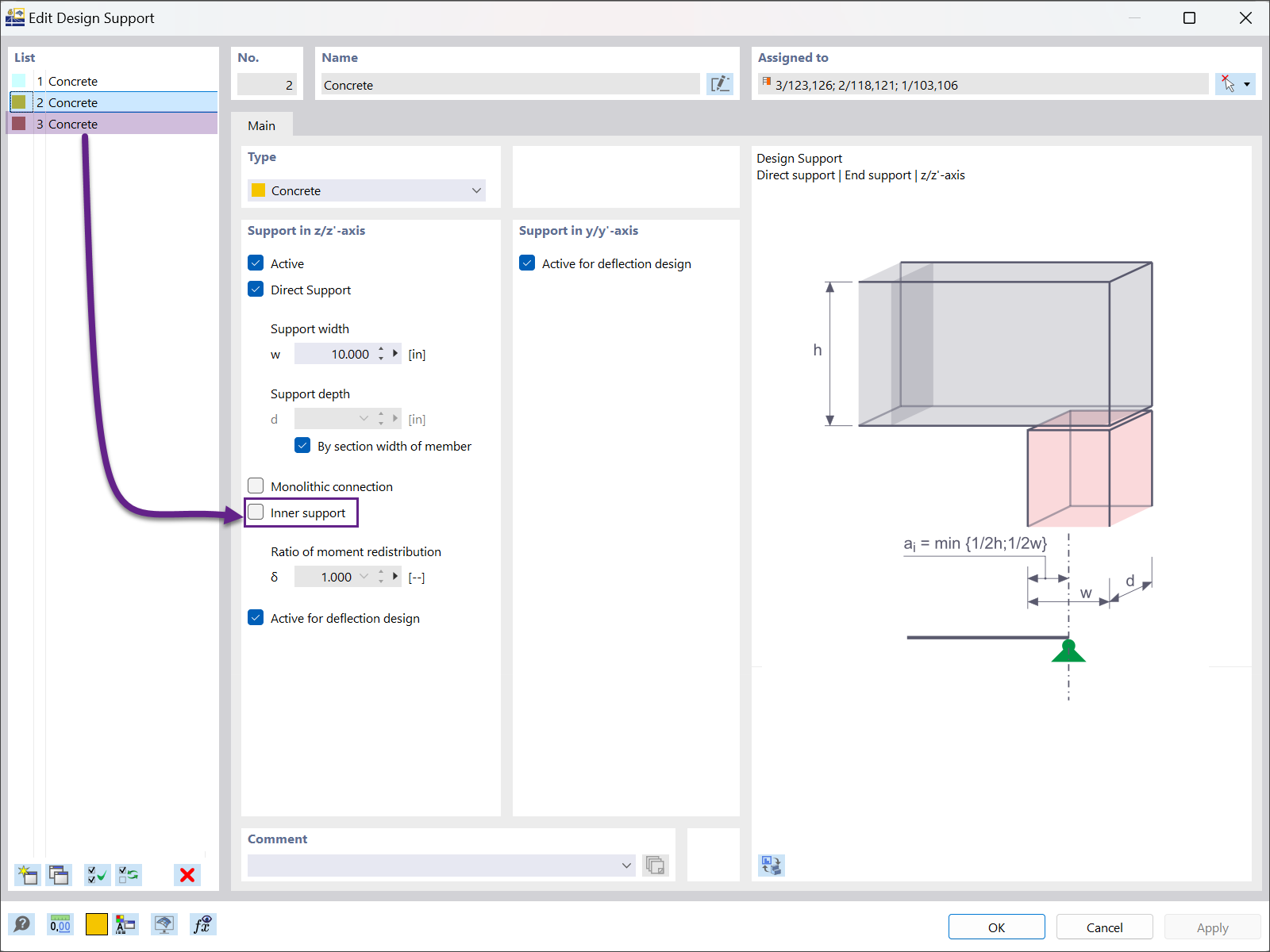This screenshot has width=1270, height=952.
Task: Open the units and decimal places settings
Action: point(60,924)
